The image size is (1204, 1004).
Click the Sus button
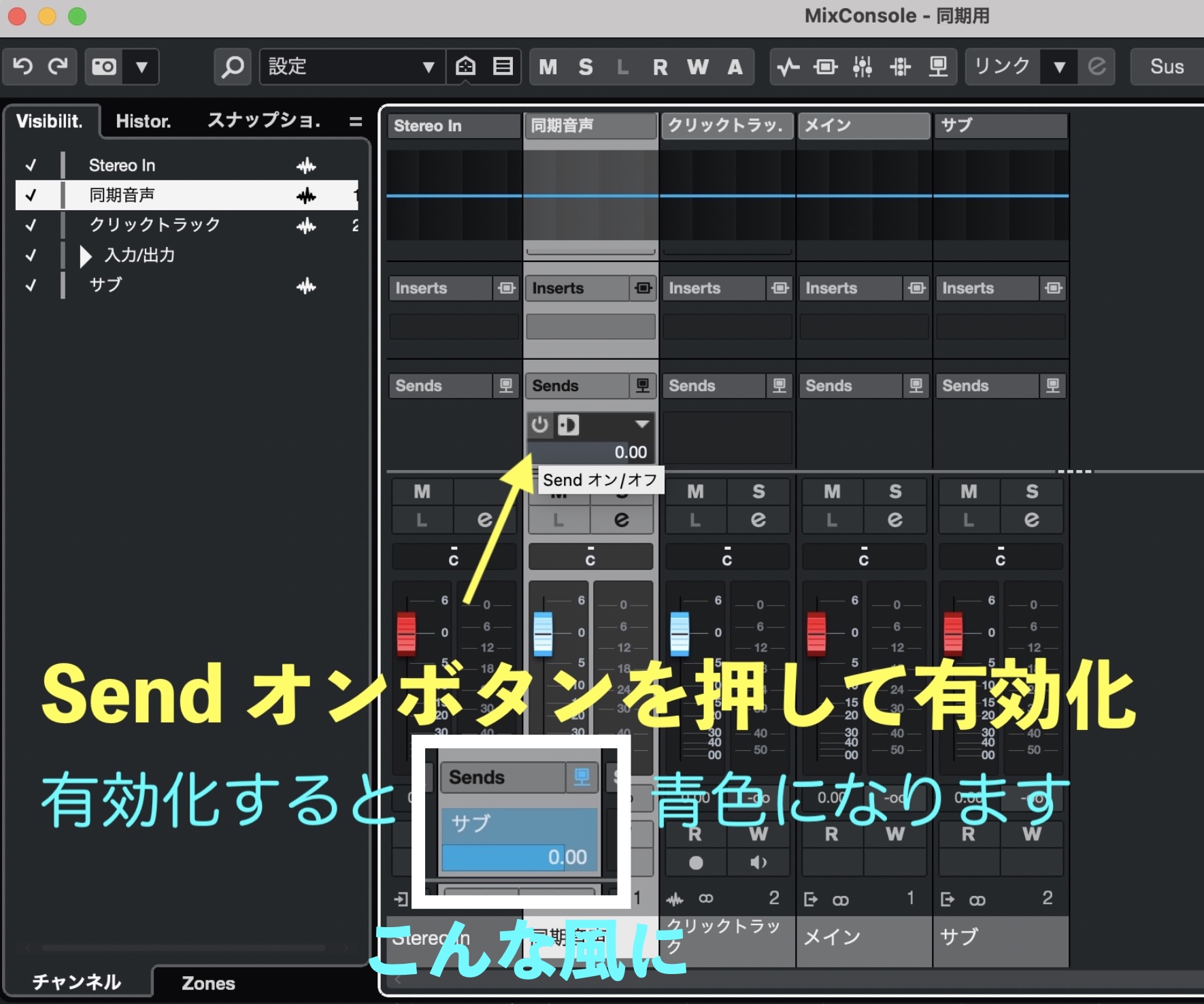[1167, 67]
